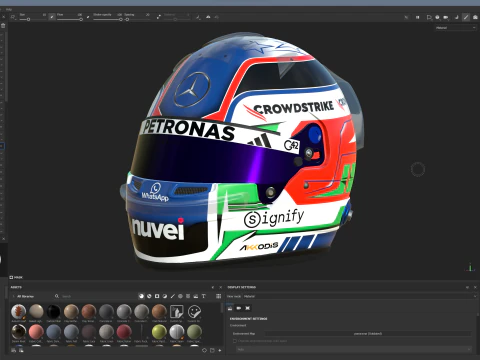The image size is (480, 360).
Task: Click the pause rendering icon
Action: (417, 17)
